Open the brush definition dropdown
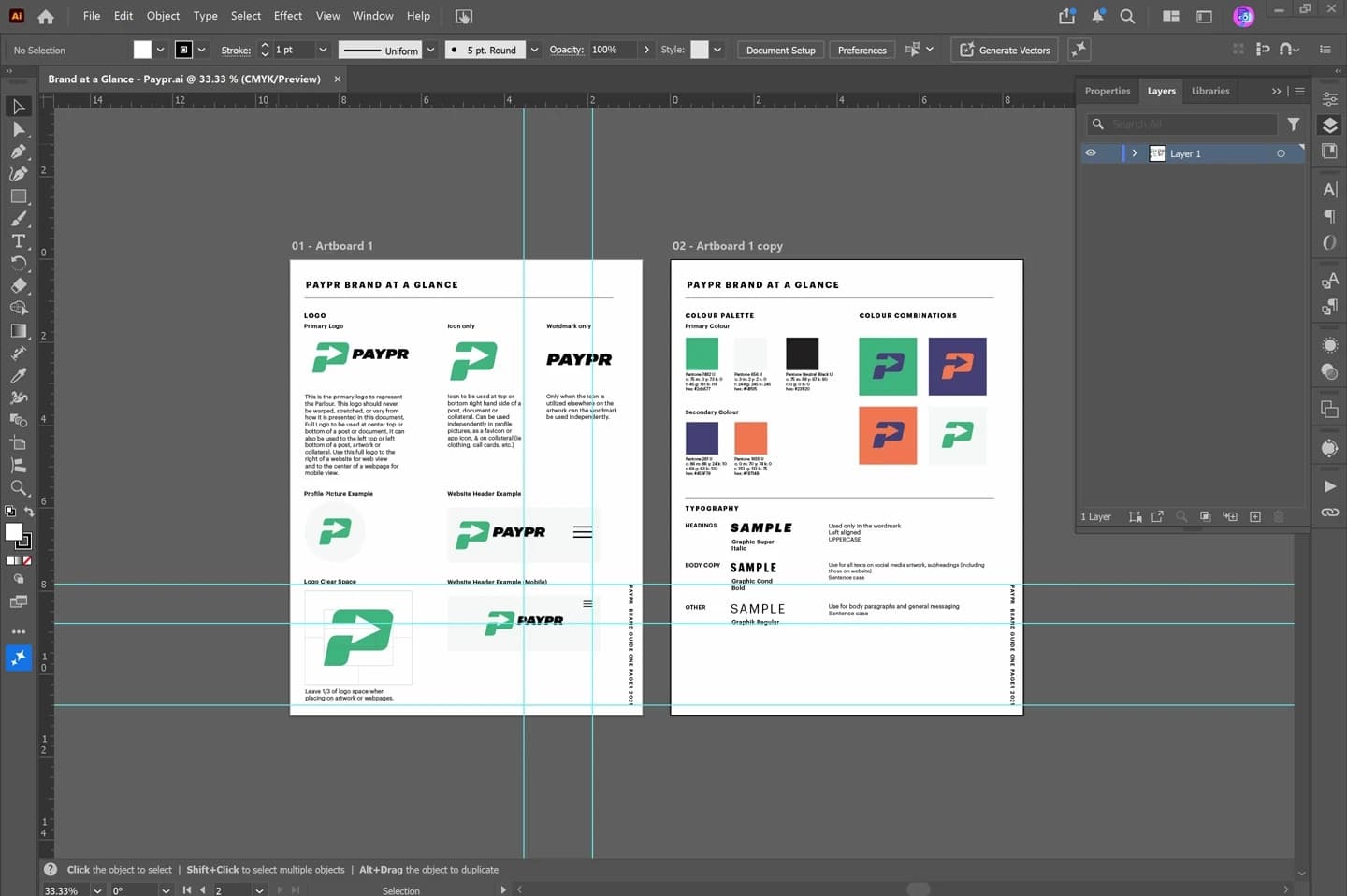Image resolution: width=1347 pixels, height=896 pixels. [535, 50]
